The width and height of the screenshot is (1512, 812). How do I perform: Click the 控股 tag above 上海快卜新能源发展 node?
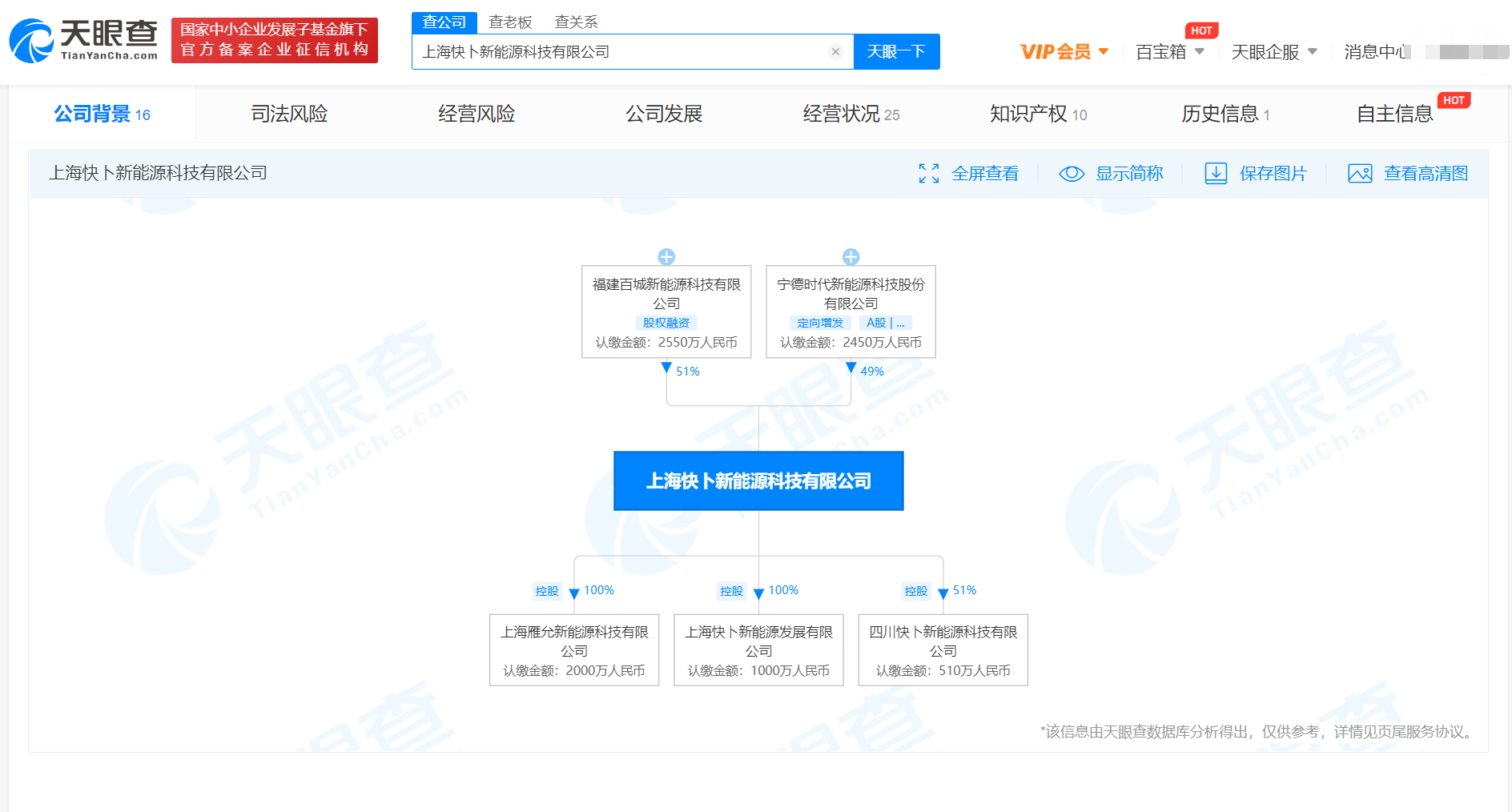[x=731, y=591]
